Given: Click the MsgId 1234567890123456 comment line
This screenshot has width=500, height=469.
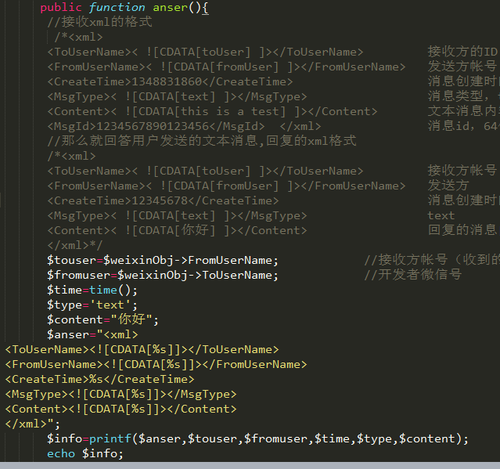Looking at the screenshot, I should tap(184, 126).
